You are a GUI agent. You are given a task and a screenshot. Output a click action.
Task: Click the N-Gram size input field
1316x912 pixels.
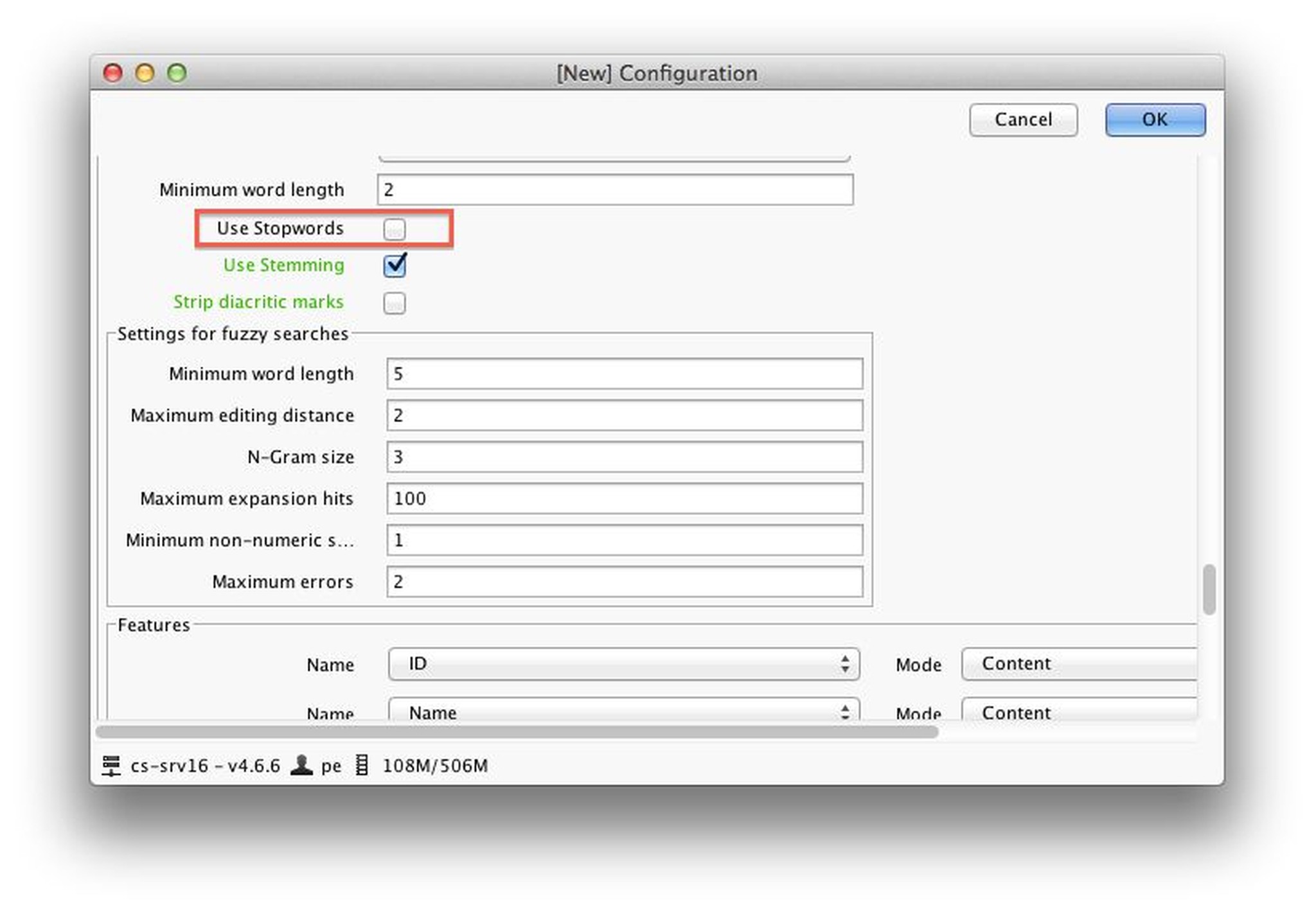tap(623, 457)
